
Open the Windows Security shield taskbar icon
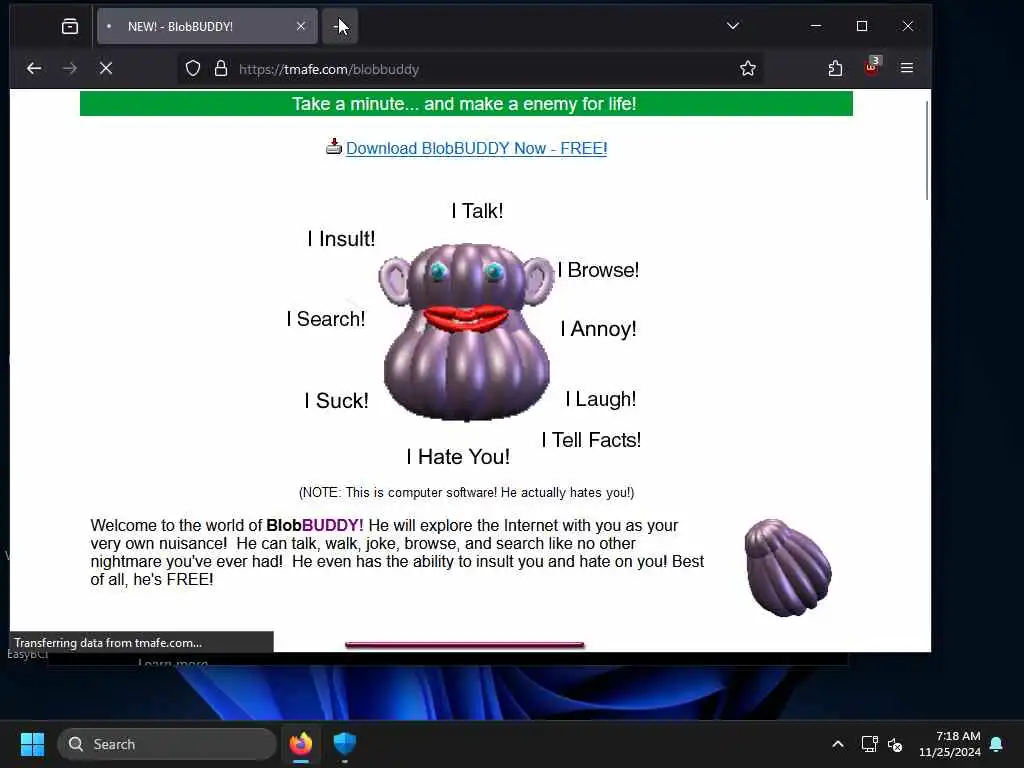(x=345, y=744)
